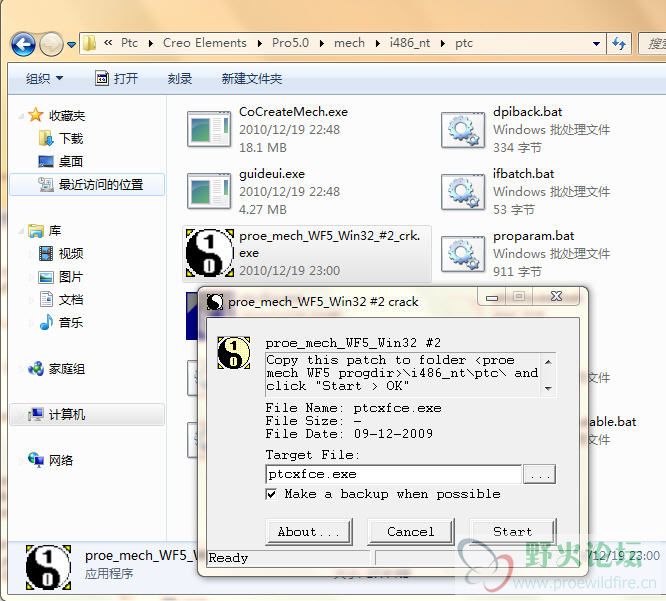Click the Target File text field
Screen dimensions: 666x601
coord(393,474)
